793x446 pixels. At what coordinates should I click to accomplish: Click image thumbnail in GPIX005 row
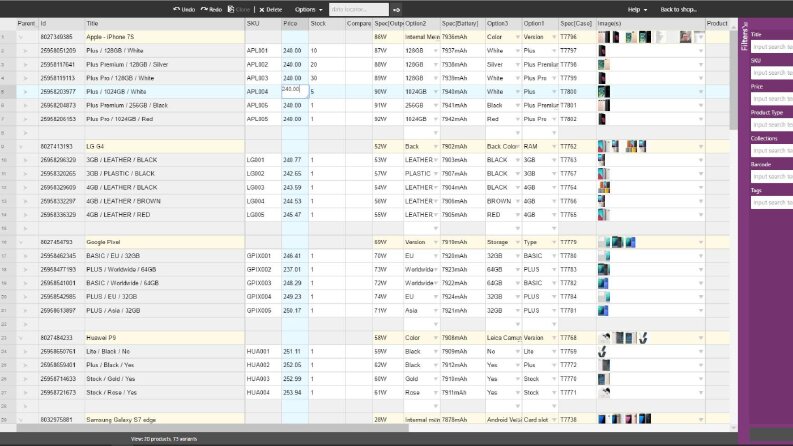tap(603, 310)
